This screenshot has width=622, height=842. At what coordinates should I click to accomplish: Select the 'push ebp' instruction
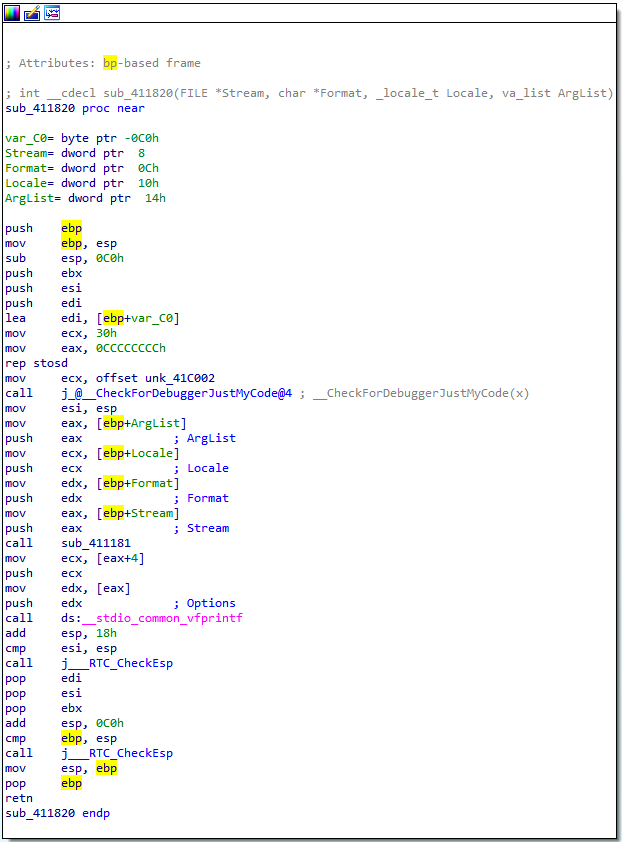[44, 228]
